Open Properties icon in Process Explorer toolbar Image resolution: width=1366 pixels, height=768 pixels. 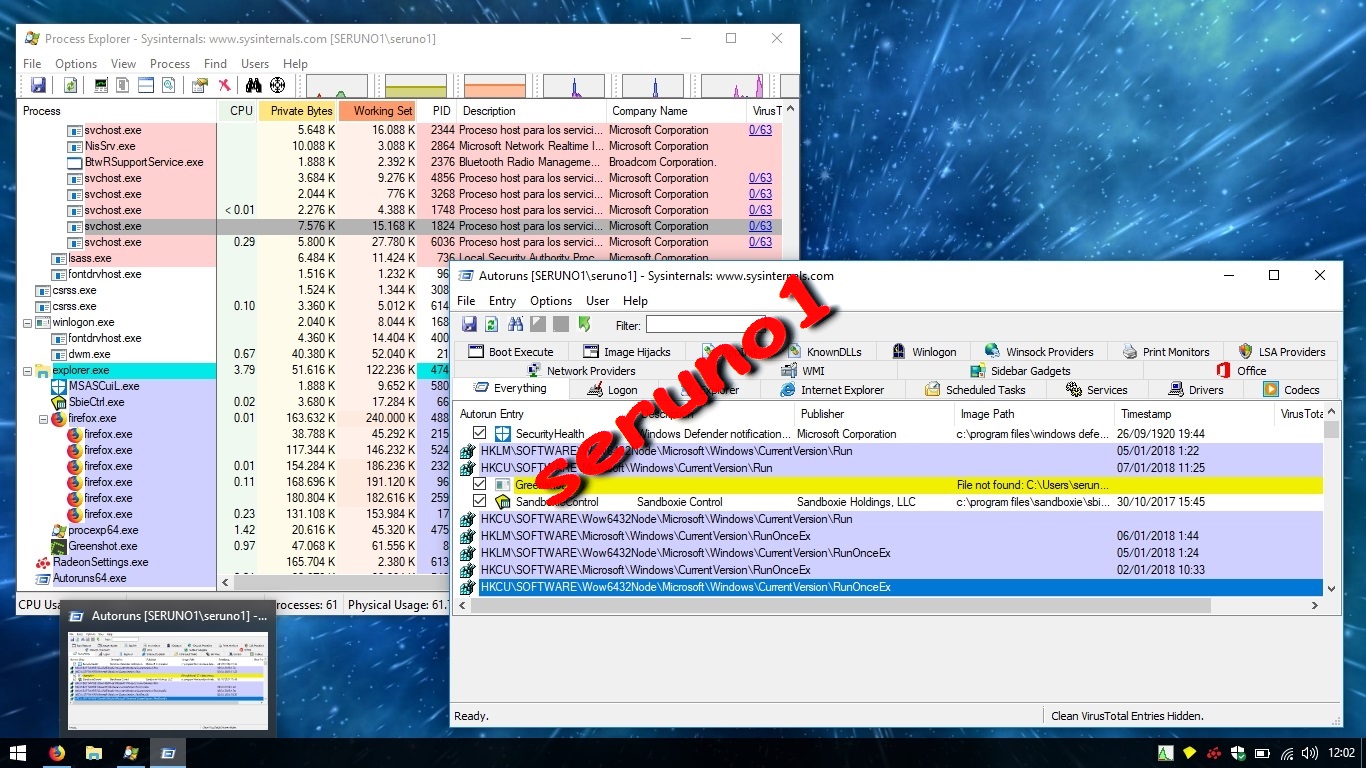click(x=200, y=86)
